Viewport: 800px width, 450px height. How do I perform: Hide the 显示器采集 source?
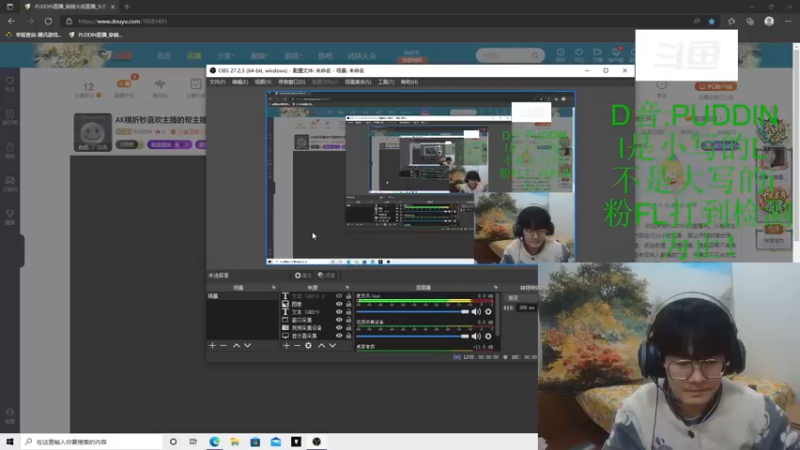point(339,336)
